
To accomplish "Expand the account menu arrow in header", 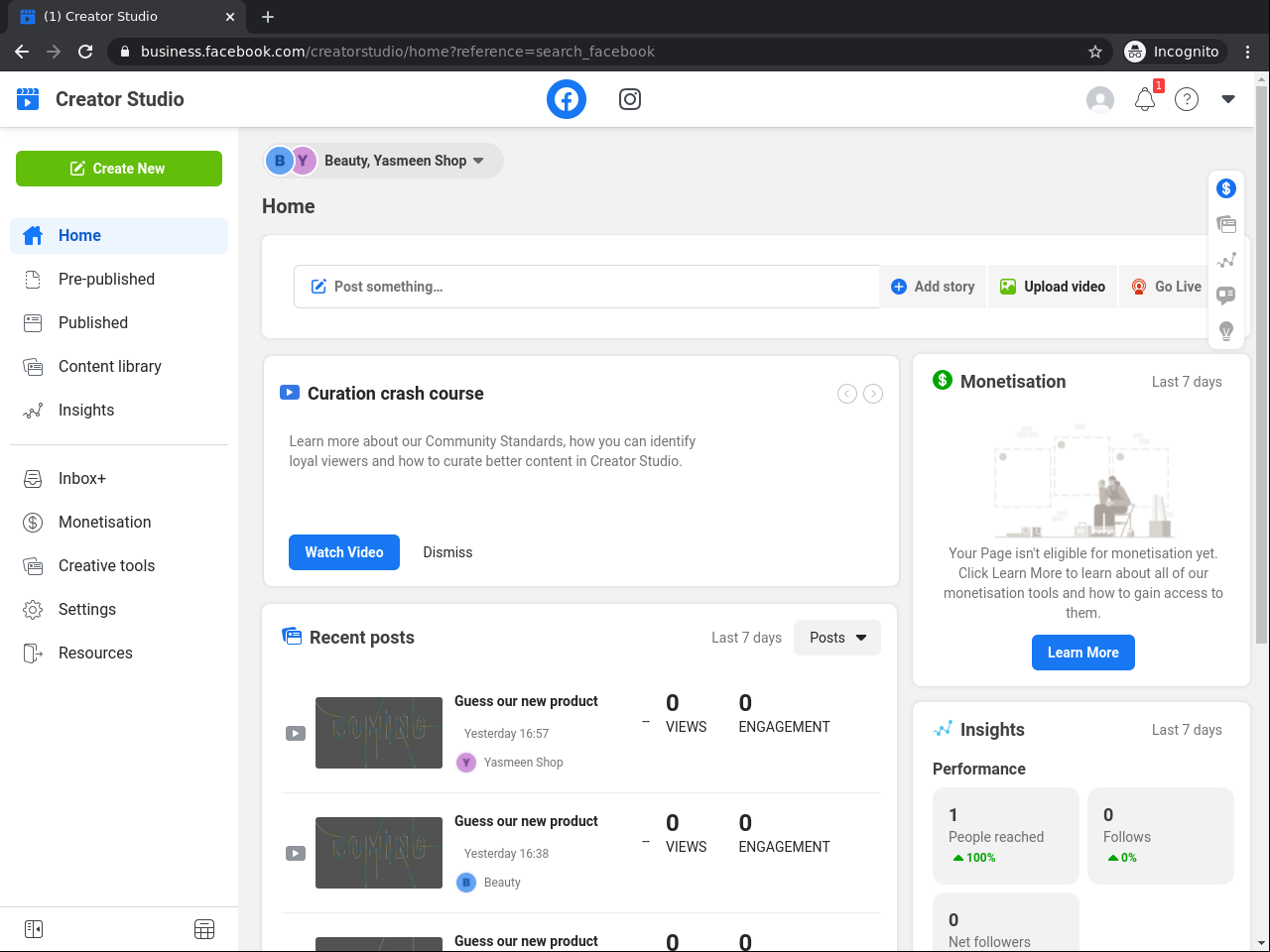I will pyautogui.click(x=1228, y=99).
